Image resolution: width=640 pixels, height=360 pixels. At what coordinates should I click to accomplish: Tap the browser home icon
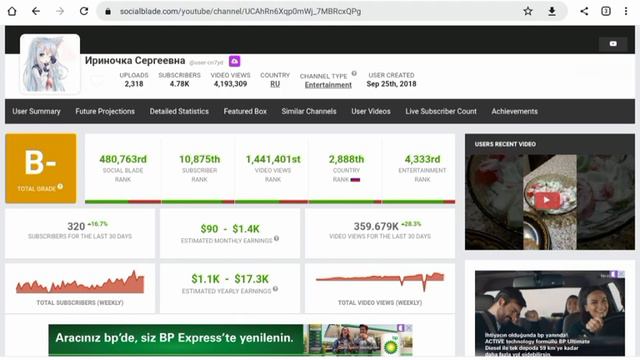point(12,11)
